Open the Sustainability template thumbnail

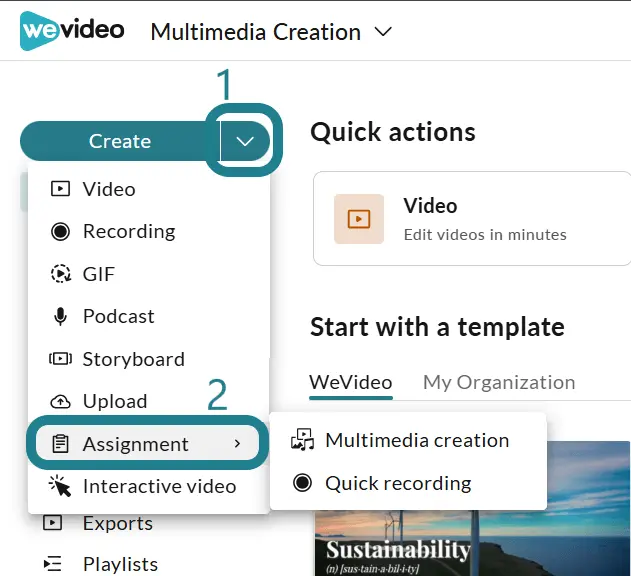pyautogui.click(x=472, y=543)
